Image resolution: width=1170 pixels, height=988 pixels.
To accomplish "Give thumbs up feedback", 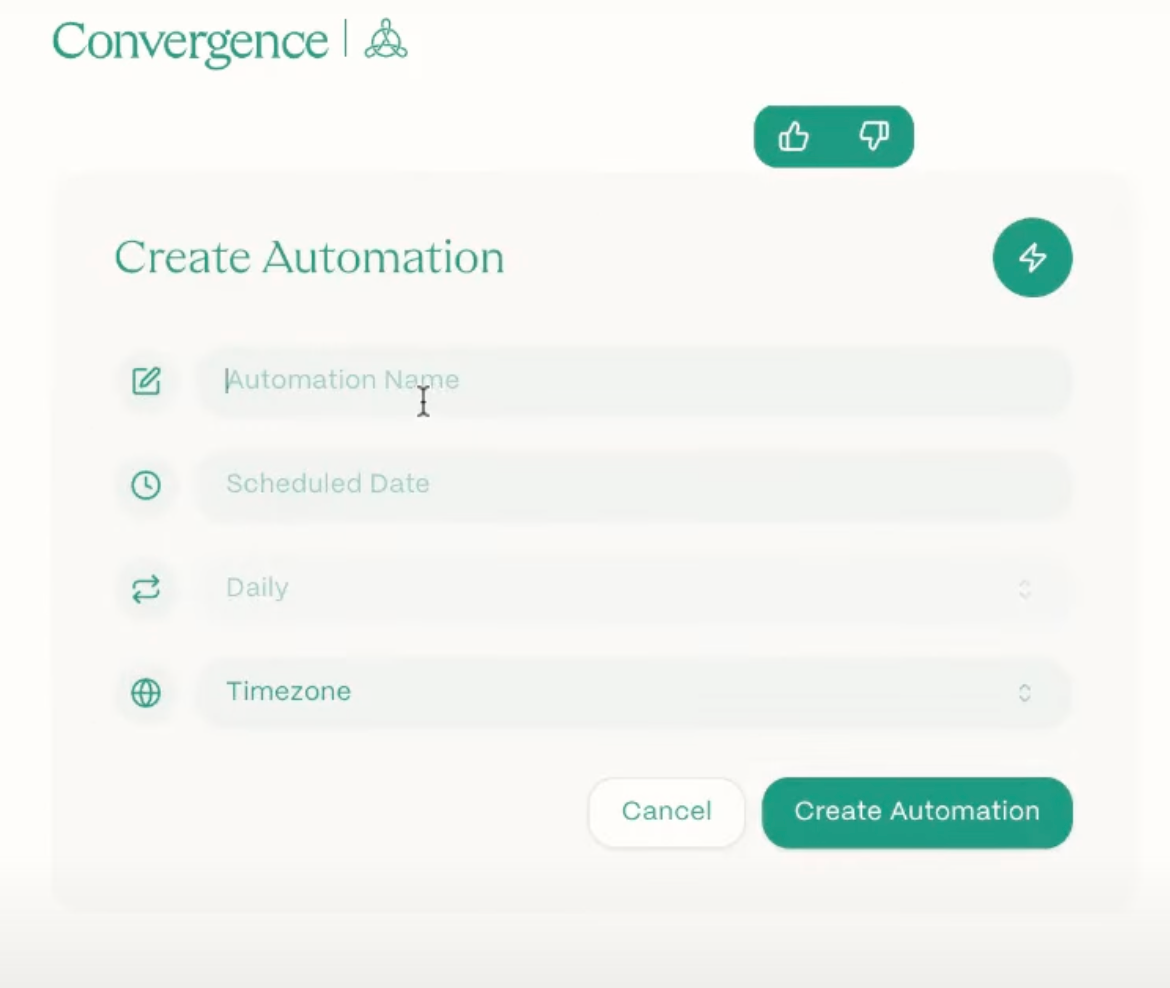I will 793,137.
